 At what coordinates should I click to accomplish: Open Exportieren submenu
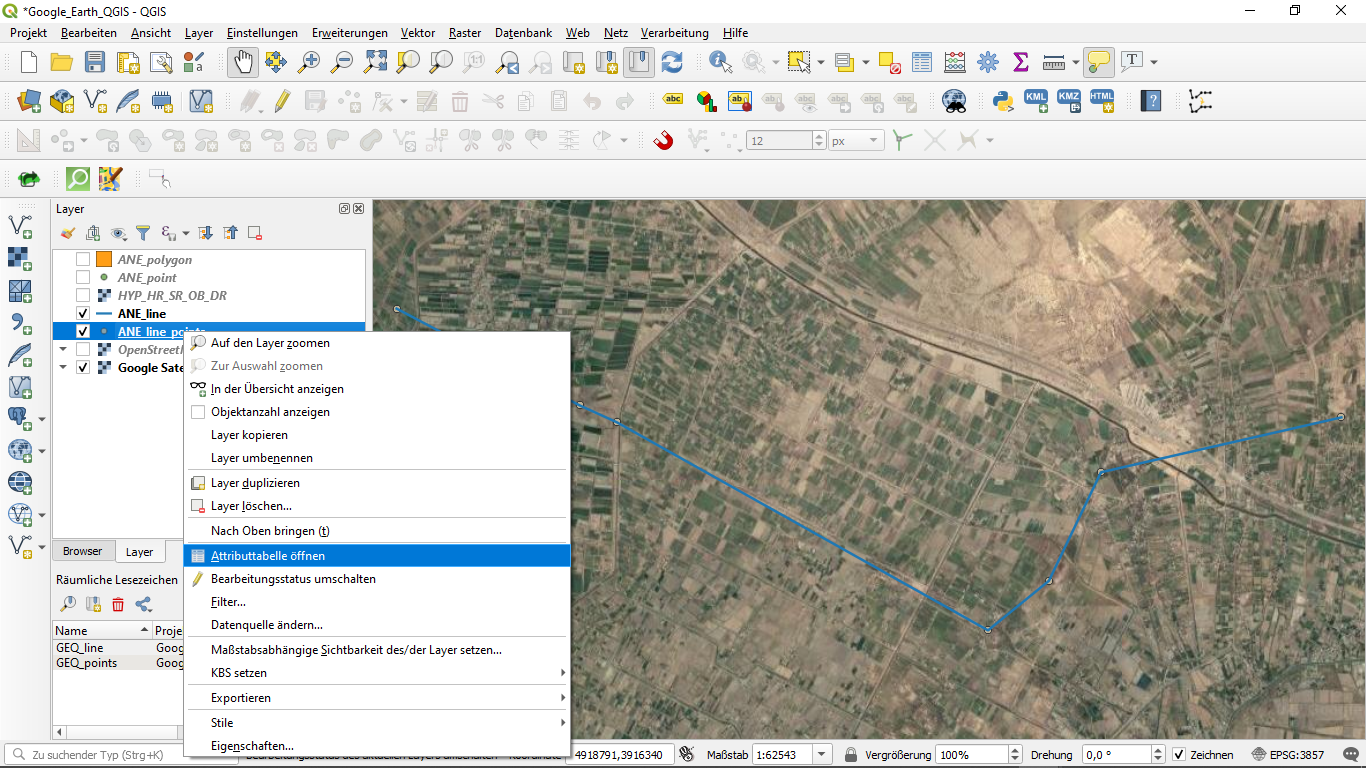[x=377, y=697]
